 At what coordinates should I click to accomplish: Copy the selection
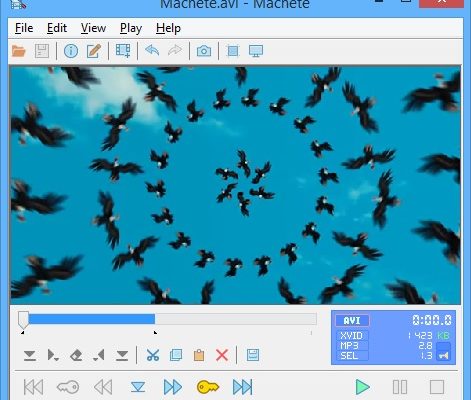point(176,355)
